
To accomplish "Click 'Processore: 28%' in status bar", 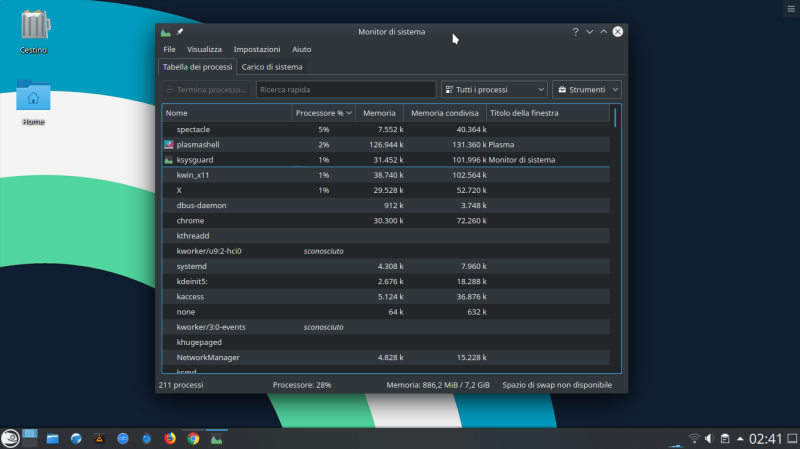I will coord(302,385).
